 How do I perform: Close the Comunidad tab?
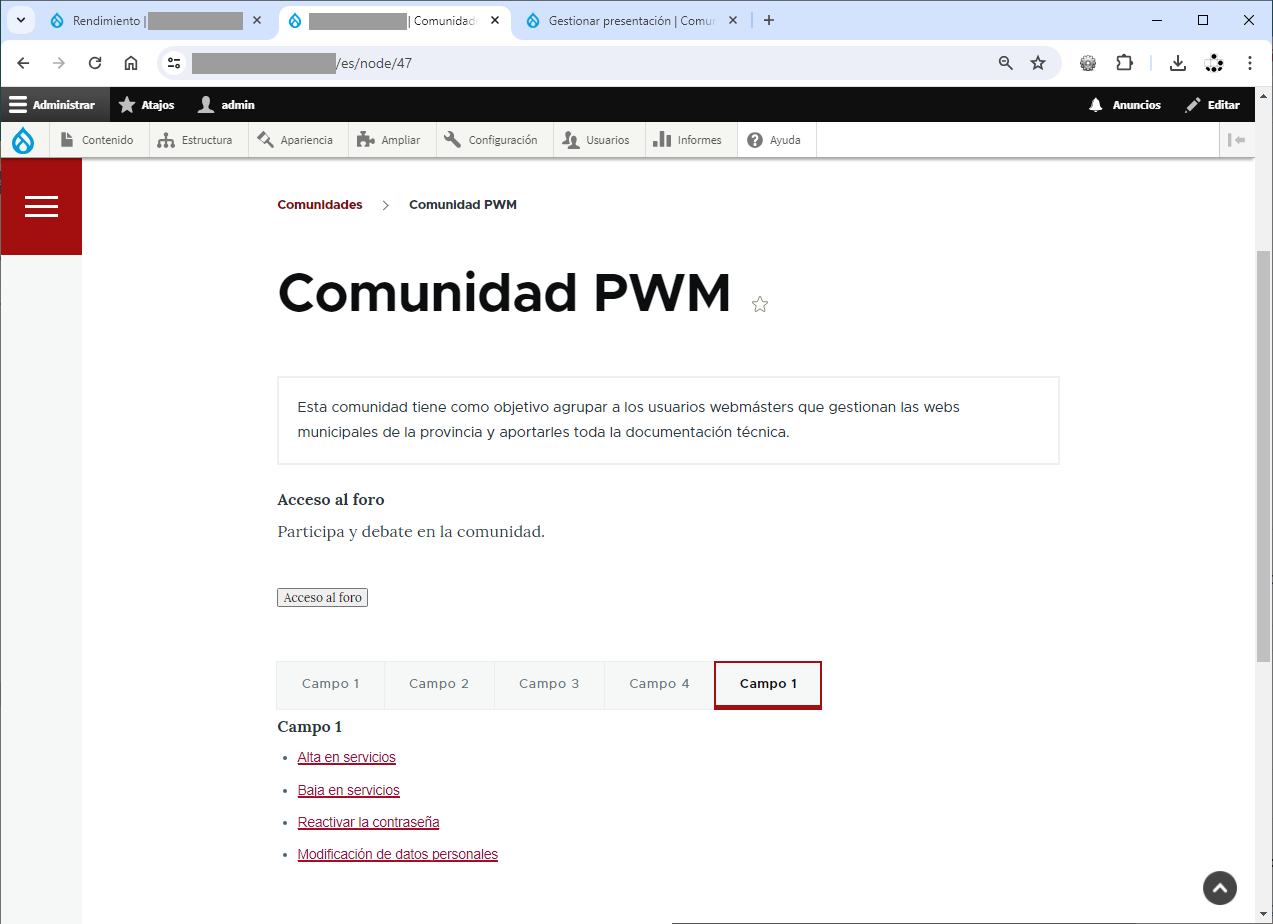point(495,20)
